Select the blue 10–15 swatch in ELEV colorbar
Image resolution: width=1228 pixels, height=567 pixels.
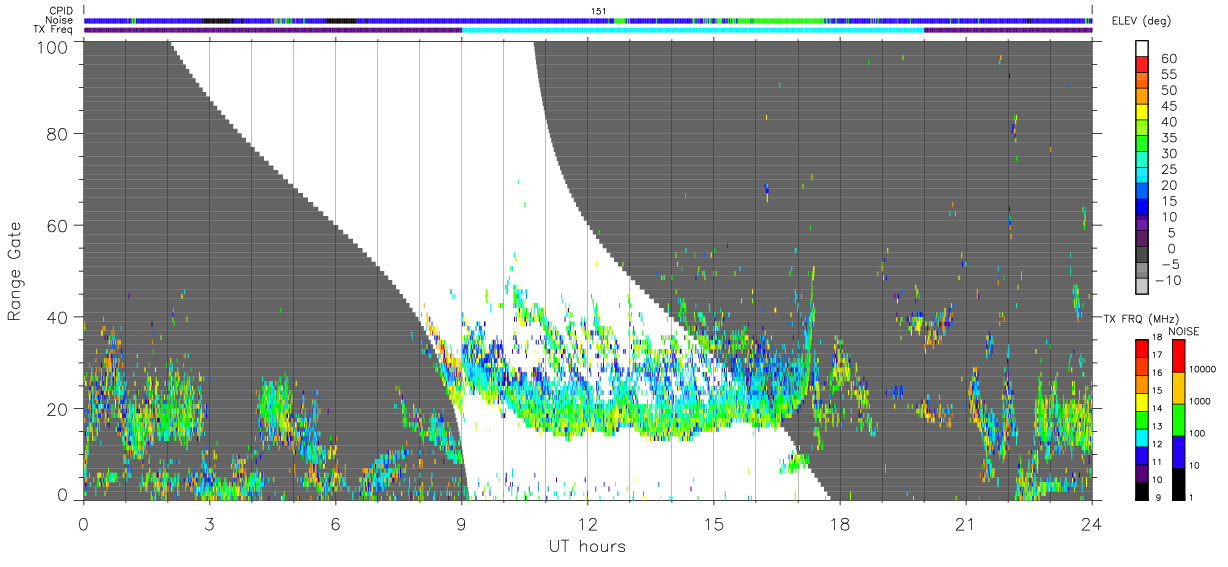[1143, 208]
